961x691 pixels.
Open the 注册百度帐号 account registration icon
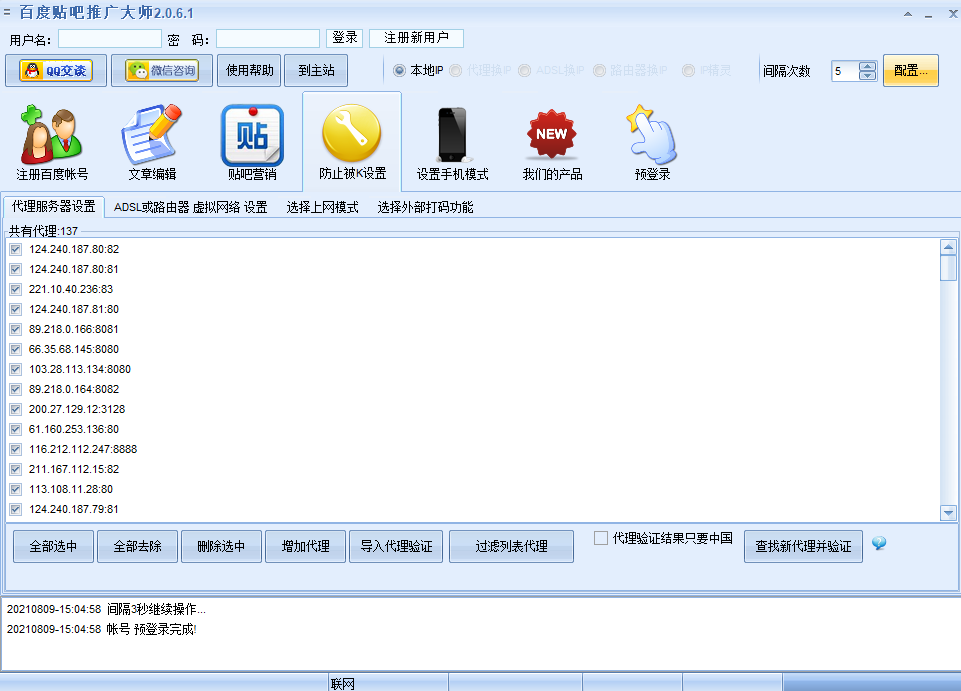(x=51, y=143)
